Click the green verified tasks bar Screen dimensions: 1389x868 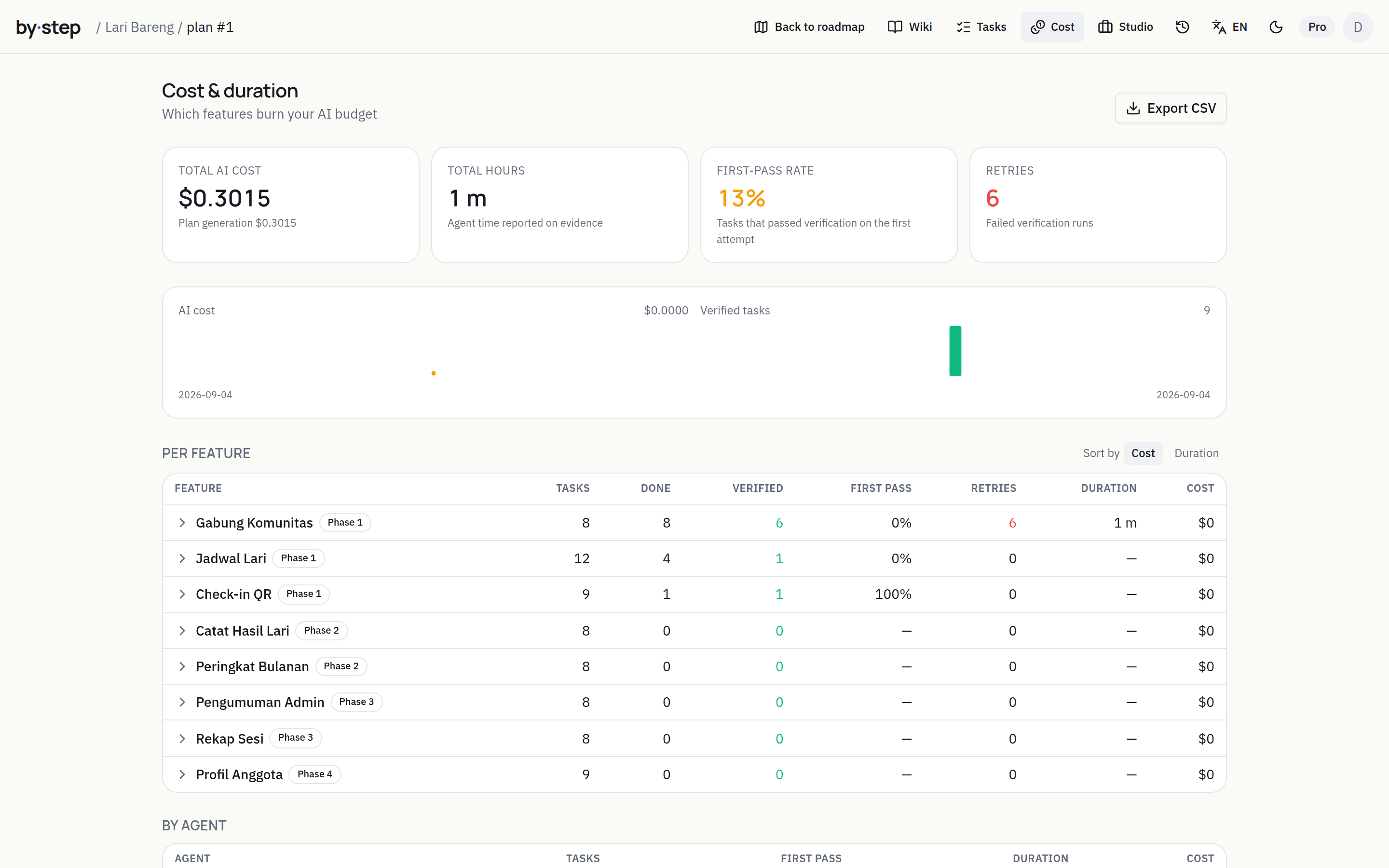955,351
